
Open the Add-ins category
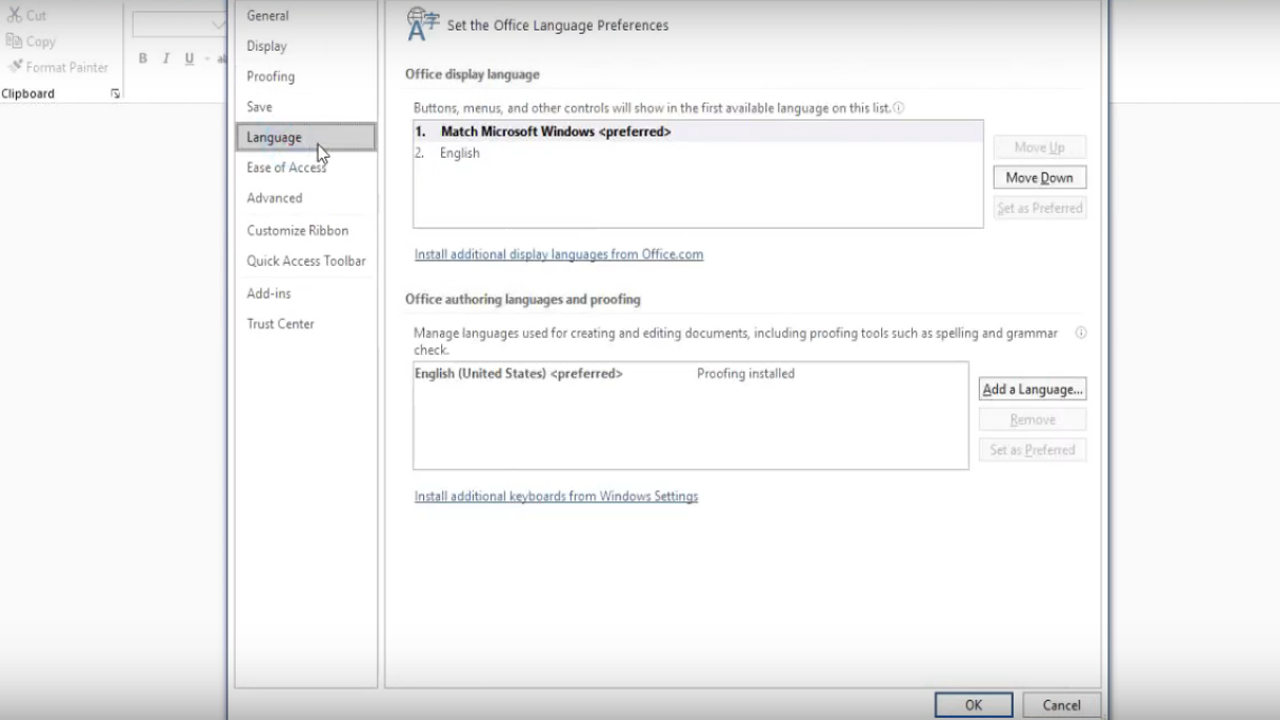306,293
